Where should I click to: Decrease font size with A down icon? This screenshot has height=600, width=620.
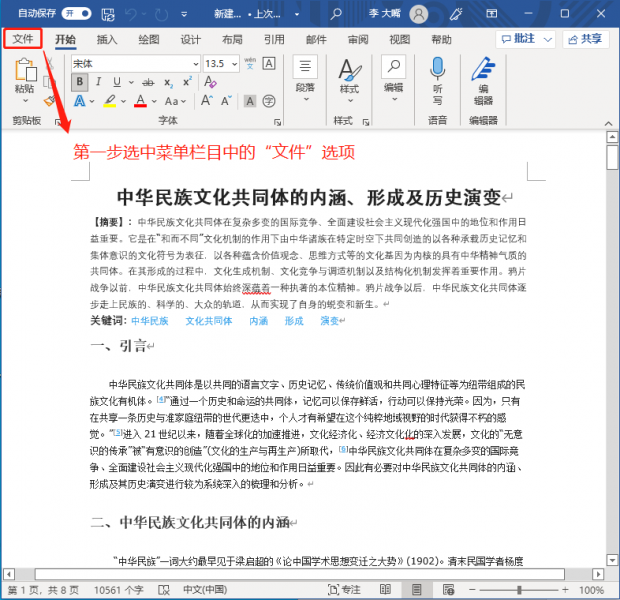(227, 101)
